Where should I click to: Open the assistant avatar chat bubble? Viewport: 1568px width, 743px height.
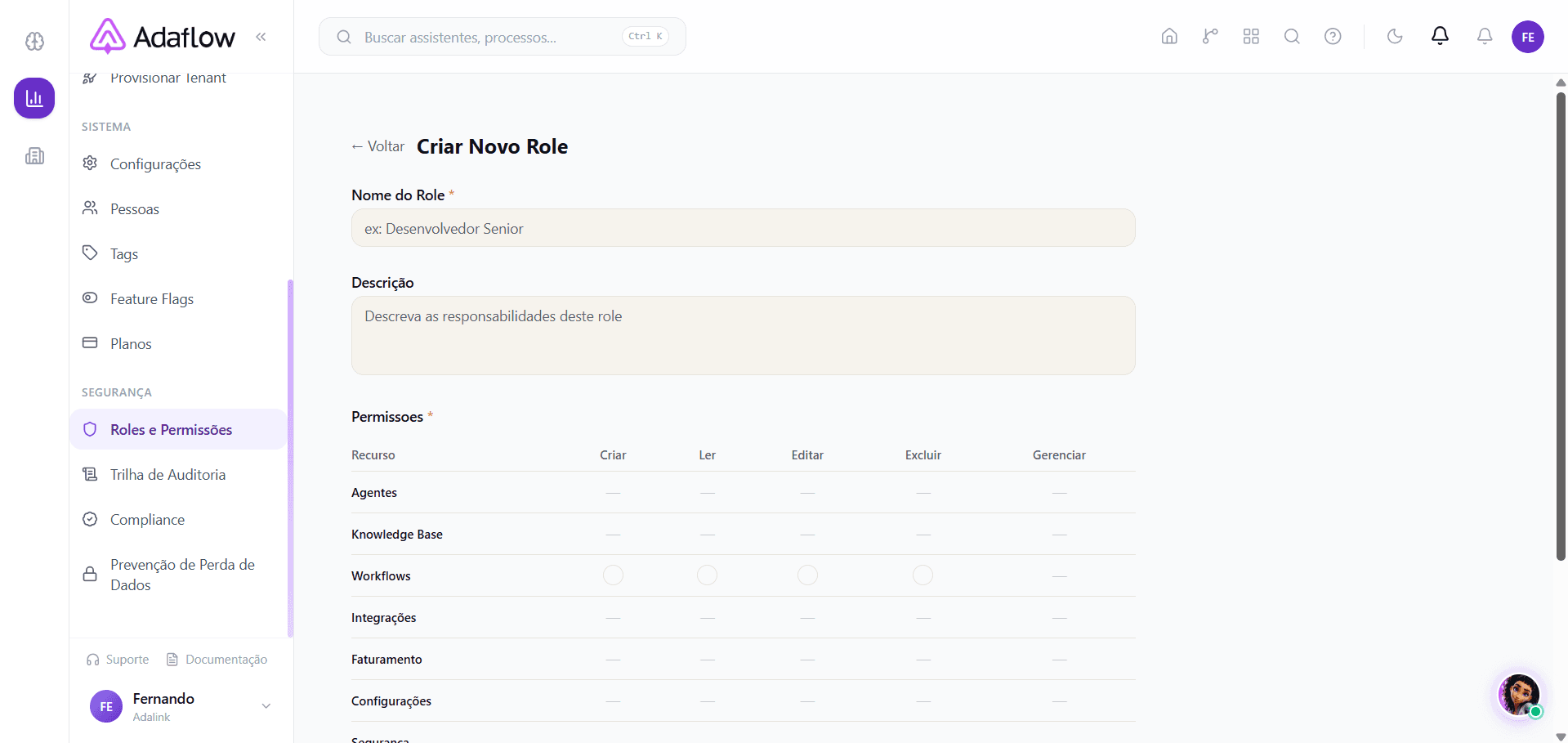[x=1519, y=695]
